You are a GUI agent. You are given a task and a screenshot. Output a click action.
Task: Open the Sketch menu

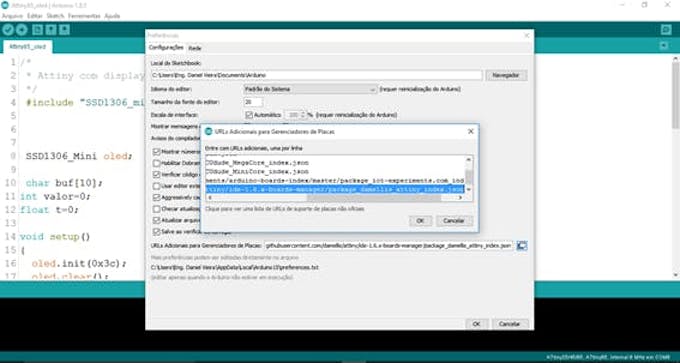[x=55, y=16]
